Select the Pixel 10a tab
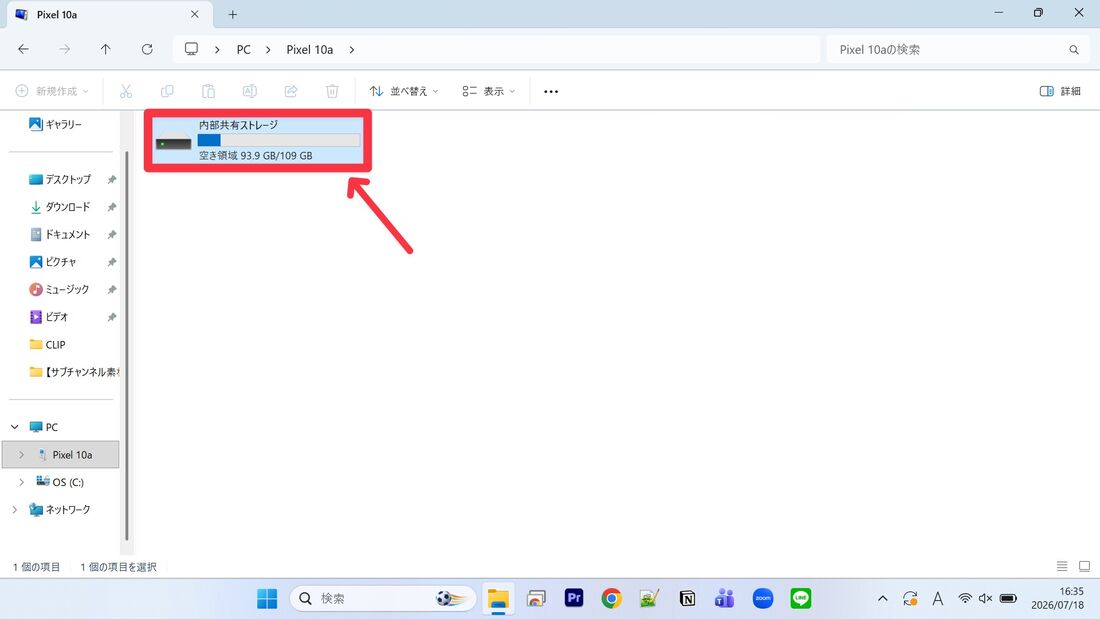Viewport: 1100px width, 619px height. click(x=109, y=15)
